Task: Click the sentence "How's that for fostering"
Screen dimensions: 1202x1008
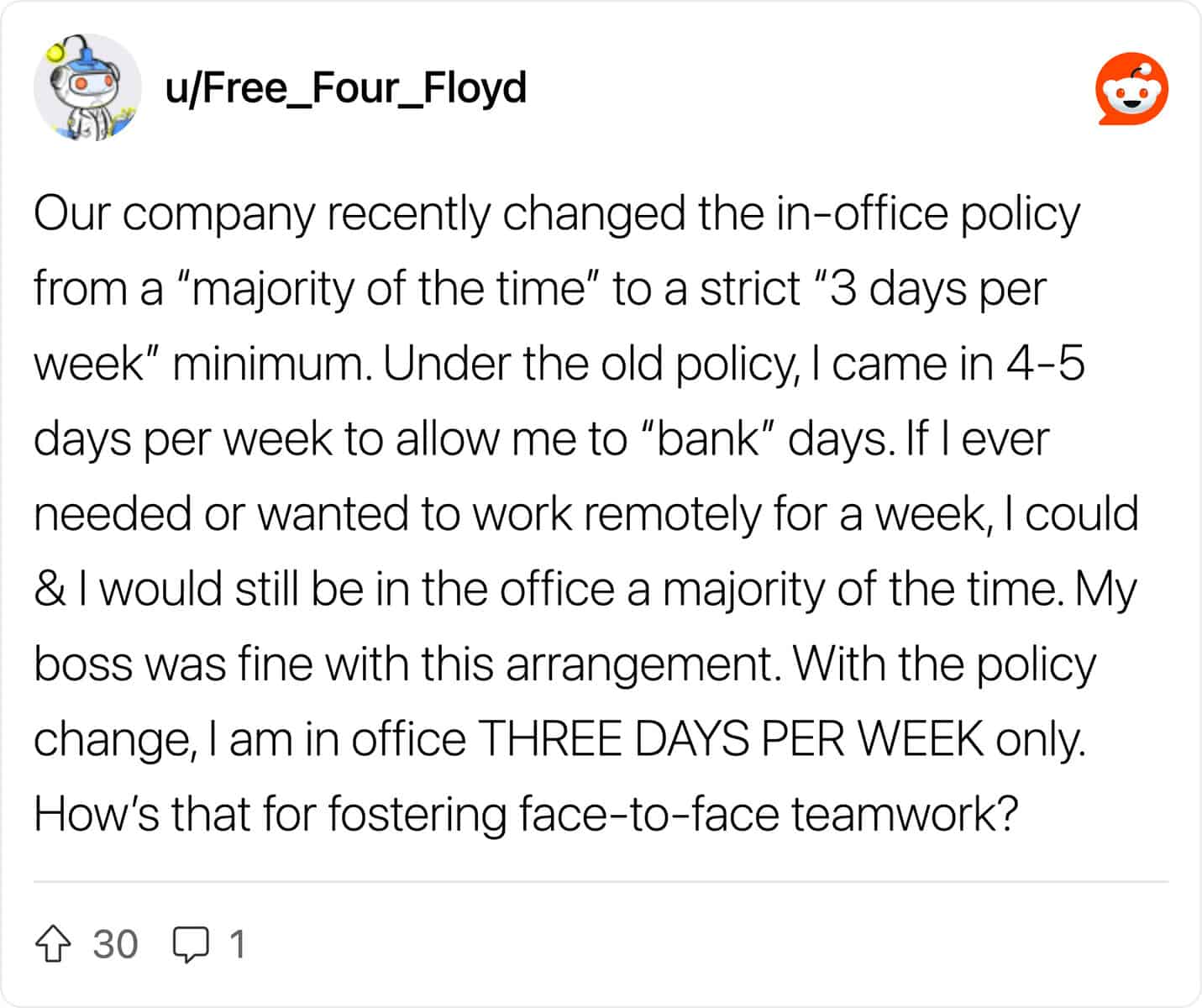Action: pos(270,815)
